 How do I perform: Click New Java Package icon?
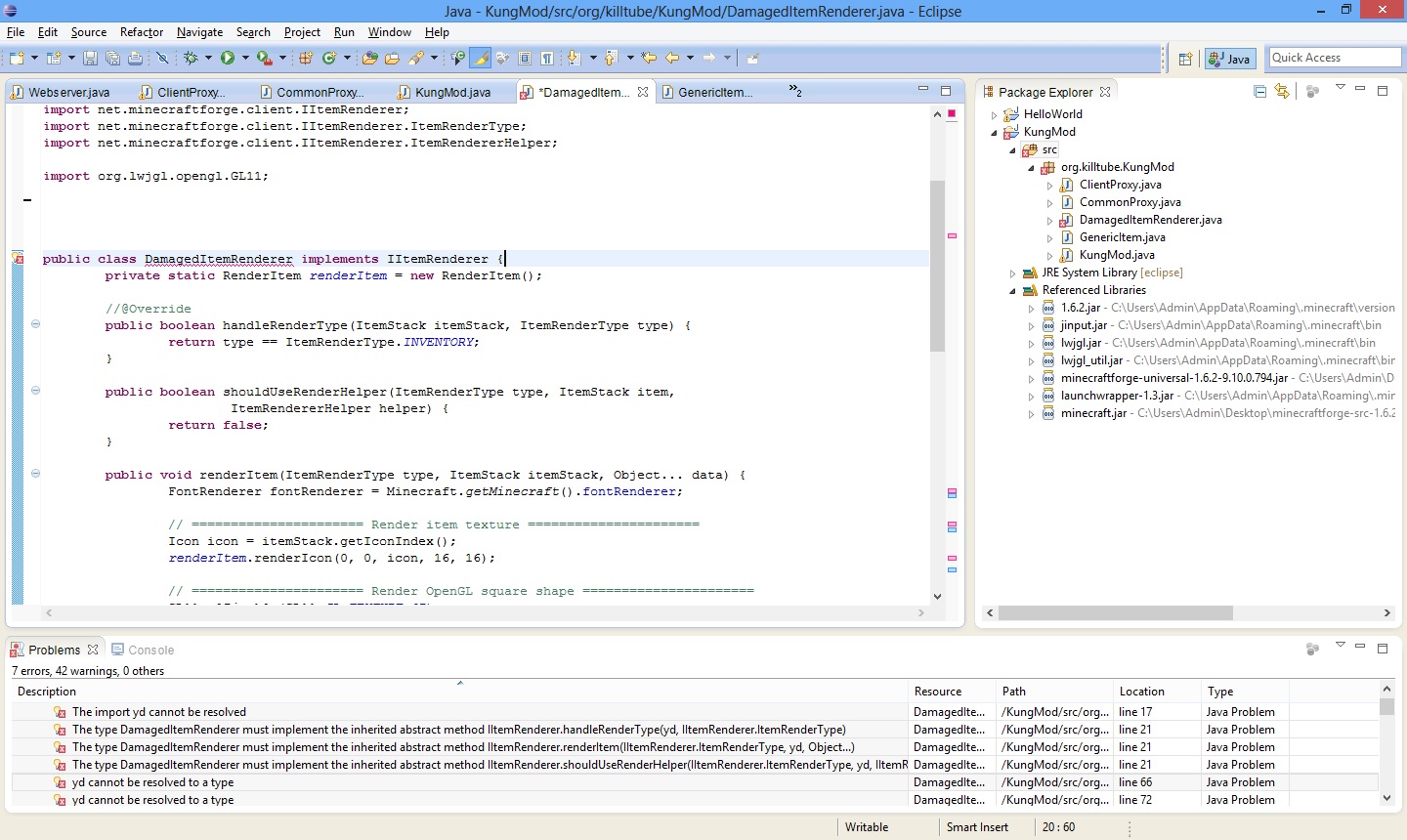coord(307,59)
